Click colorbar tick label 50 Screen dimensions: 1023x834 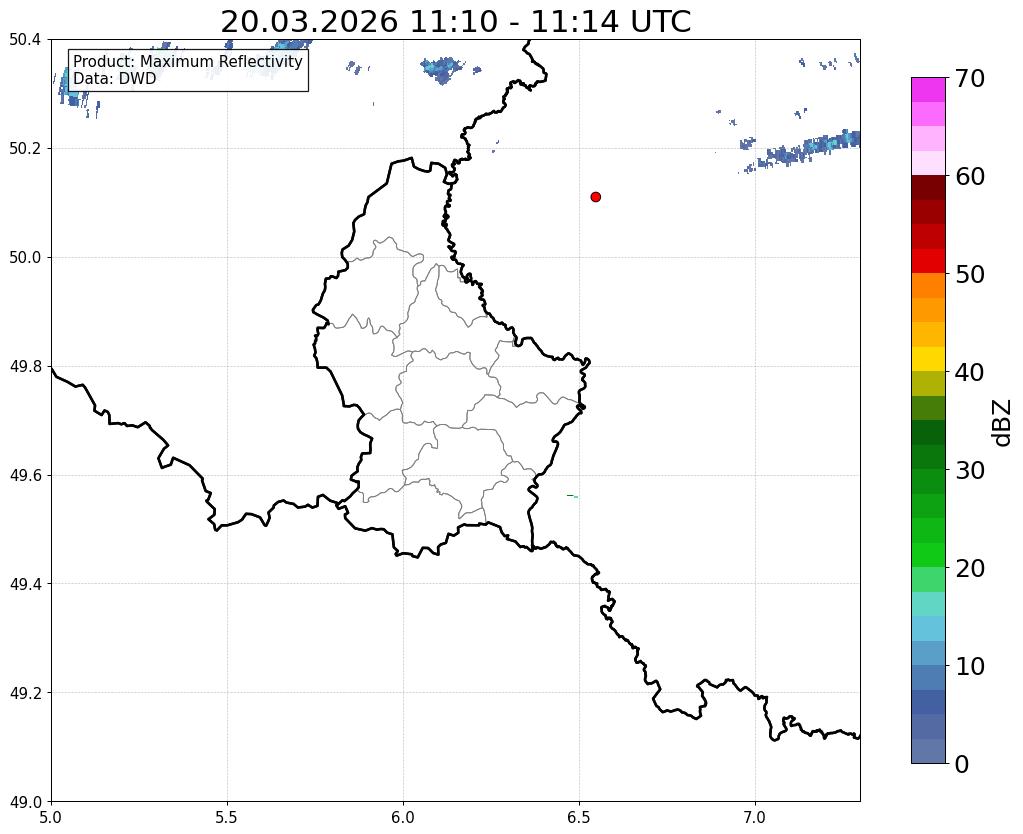[970, 274]
